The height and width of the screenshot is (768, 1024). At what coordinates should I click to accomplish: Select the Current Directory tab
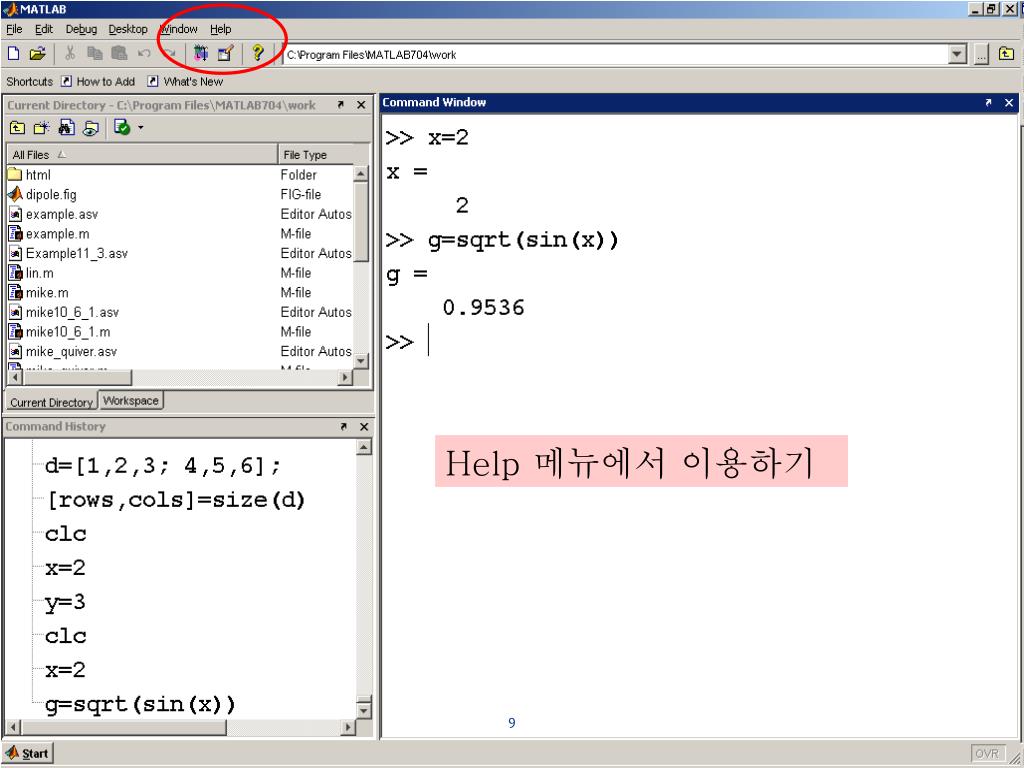52,402
